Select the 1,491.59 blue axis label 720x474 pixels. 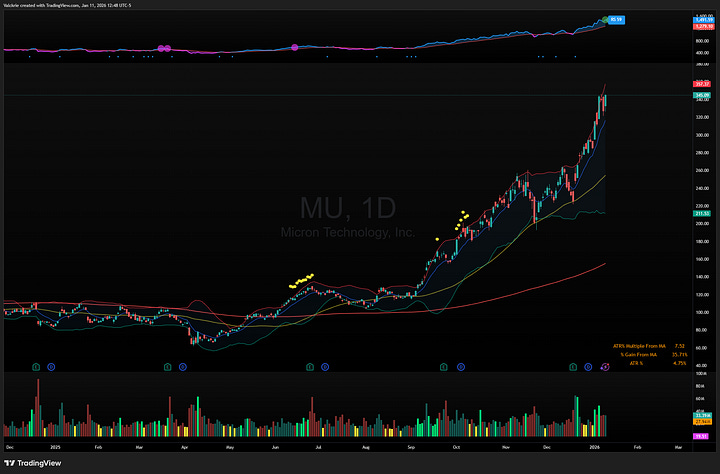(703, 20)
